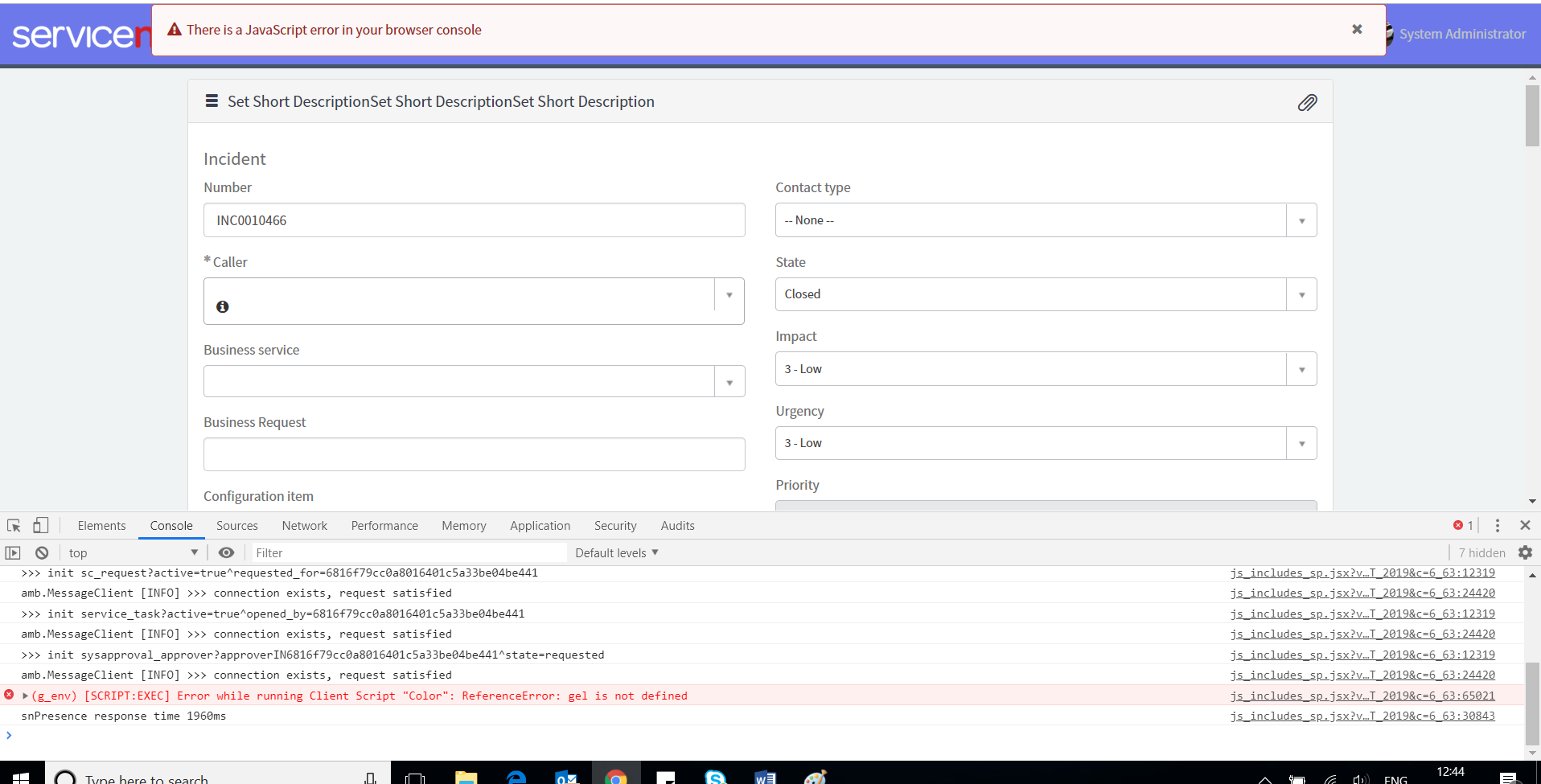Screen dimensions: 1541x784
Task: Dismiss the JavaScript error banner
Action: pos(1357,29)
